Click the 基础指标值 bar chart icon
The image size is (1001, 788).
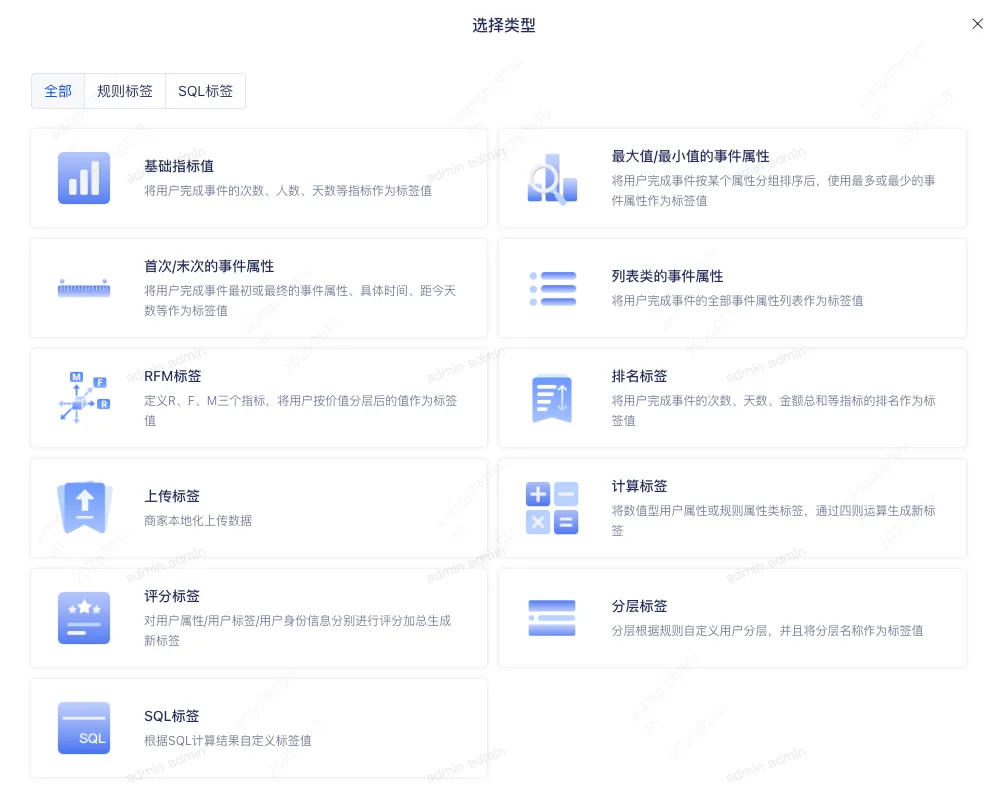84,178
